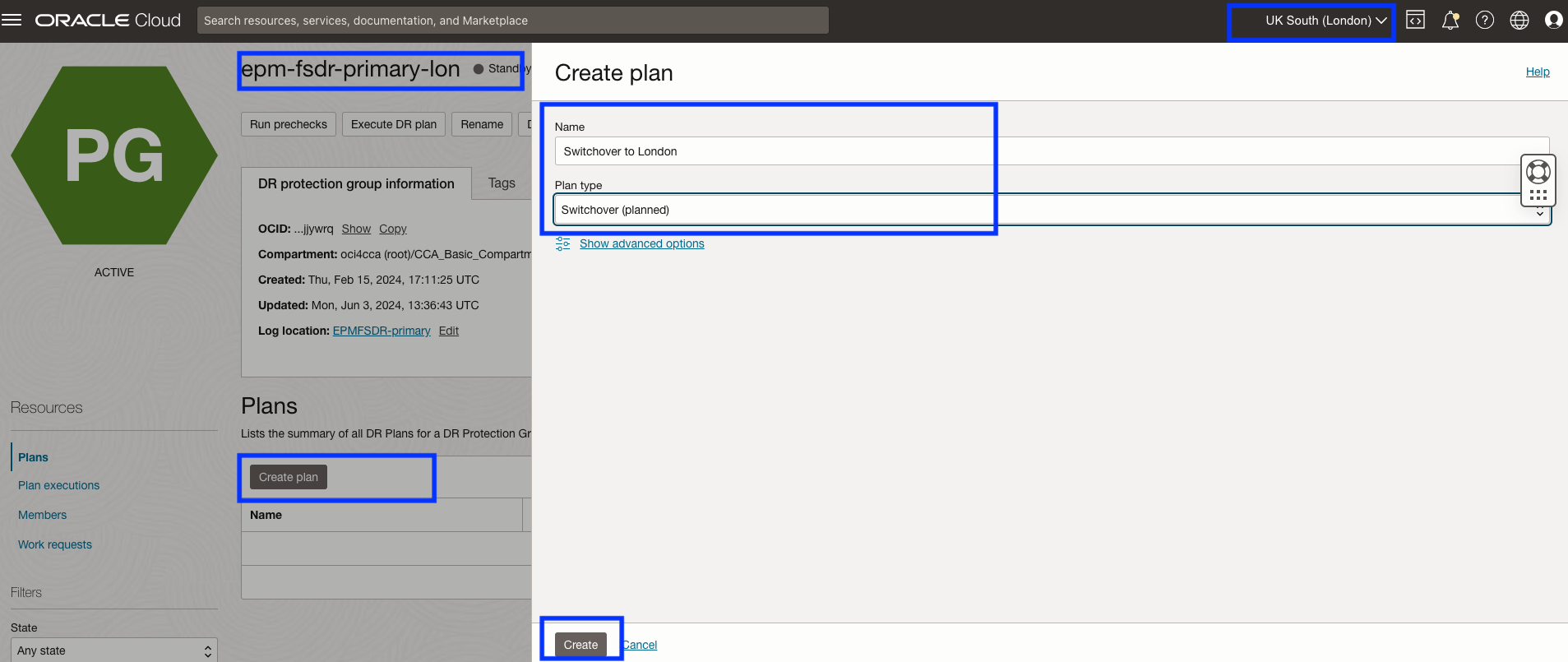
Task: Click the PG hexagon group icon
Action: (114, 155)
